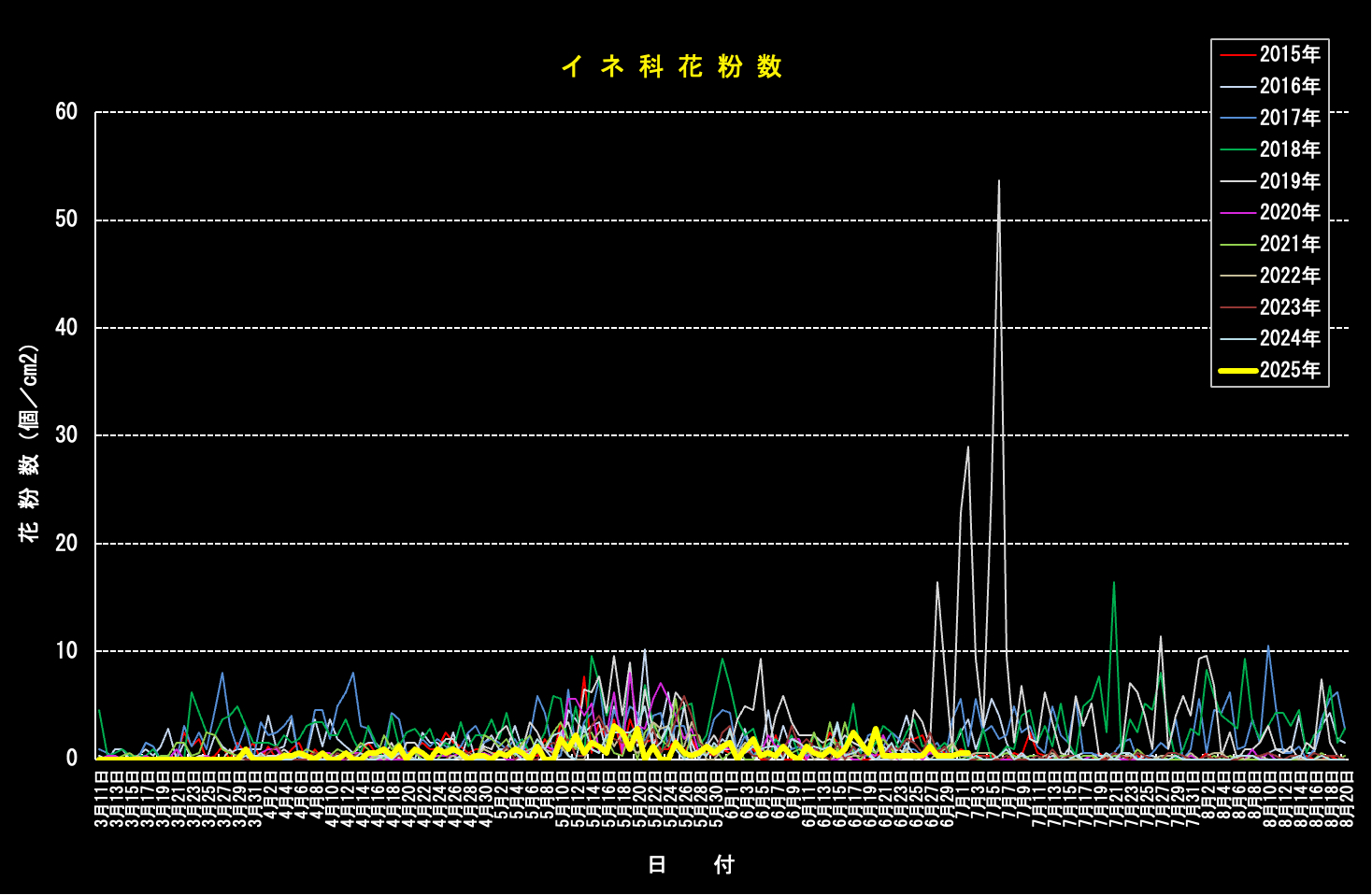The height and width of the screenshot is (895, 1372).
Task: Click the y-axis tick label 40
Action: 66,327
